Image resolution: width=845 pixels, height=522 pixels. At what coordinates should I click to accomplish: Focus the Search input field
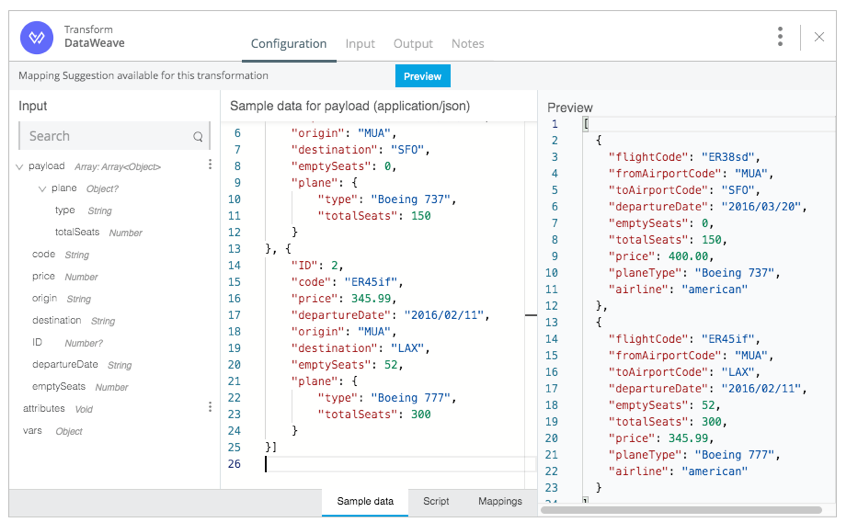click(x=113, y=136)
